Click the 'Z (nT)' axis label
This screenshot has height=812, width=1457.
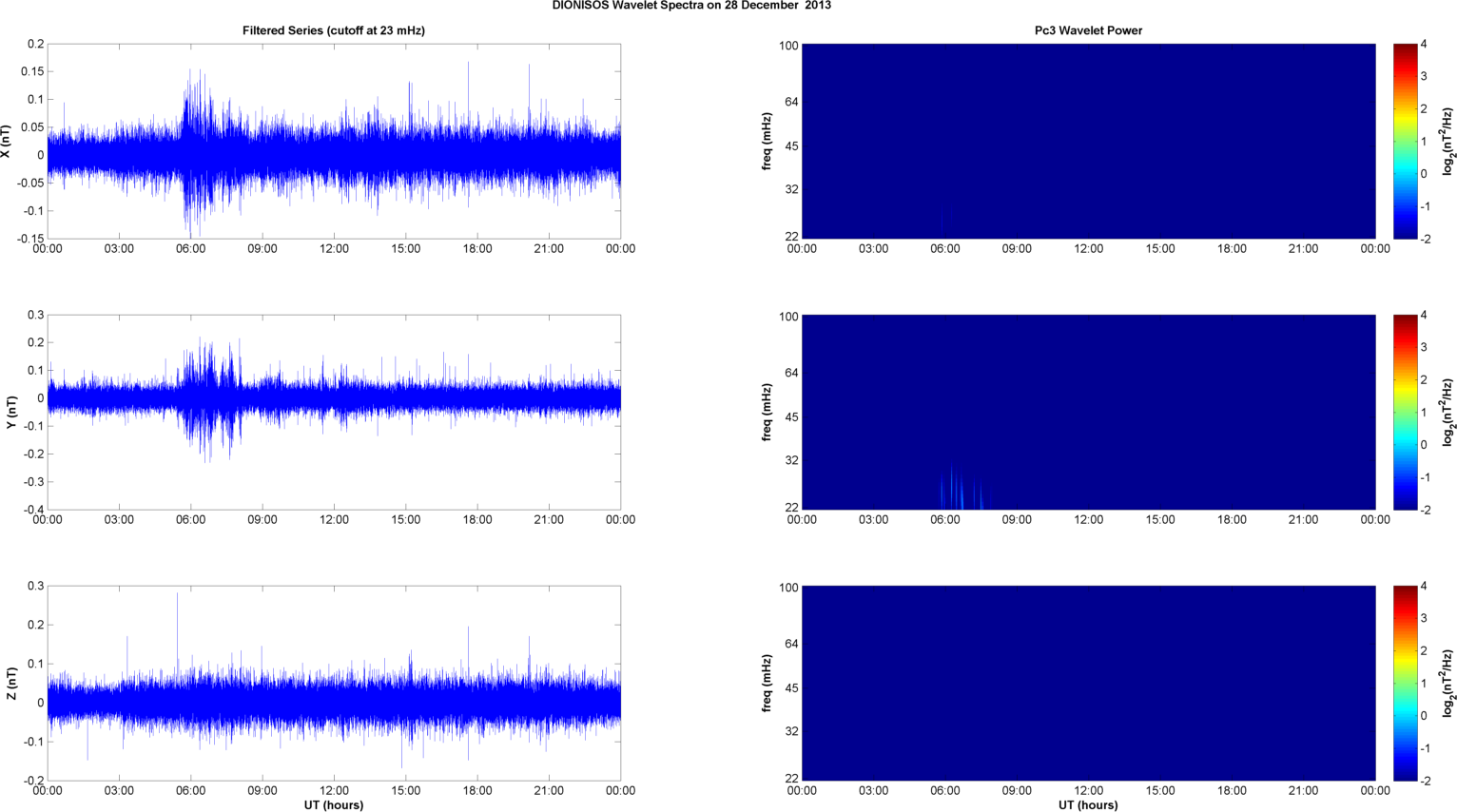(11, 684)
